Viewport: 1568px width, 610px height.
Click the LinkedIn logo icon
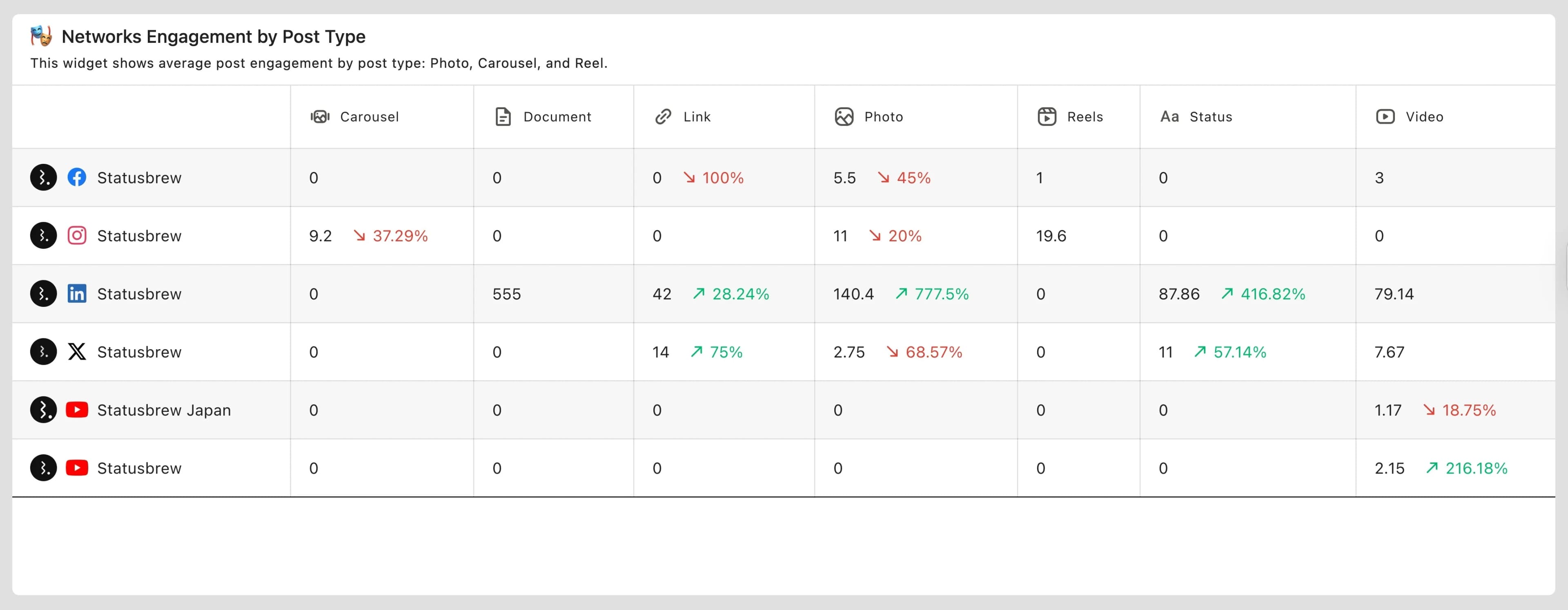tap(77, 293)
